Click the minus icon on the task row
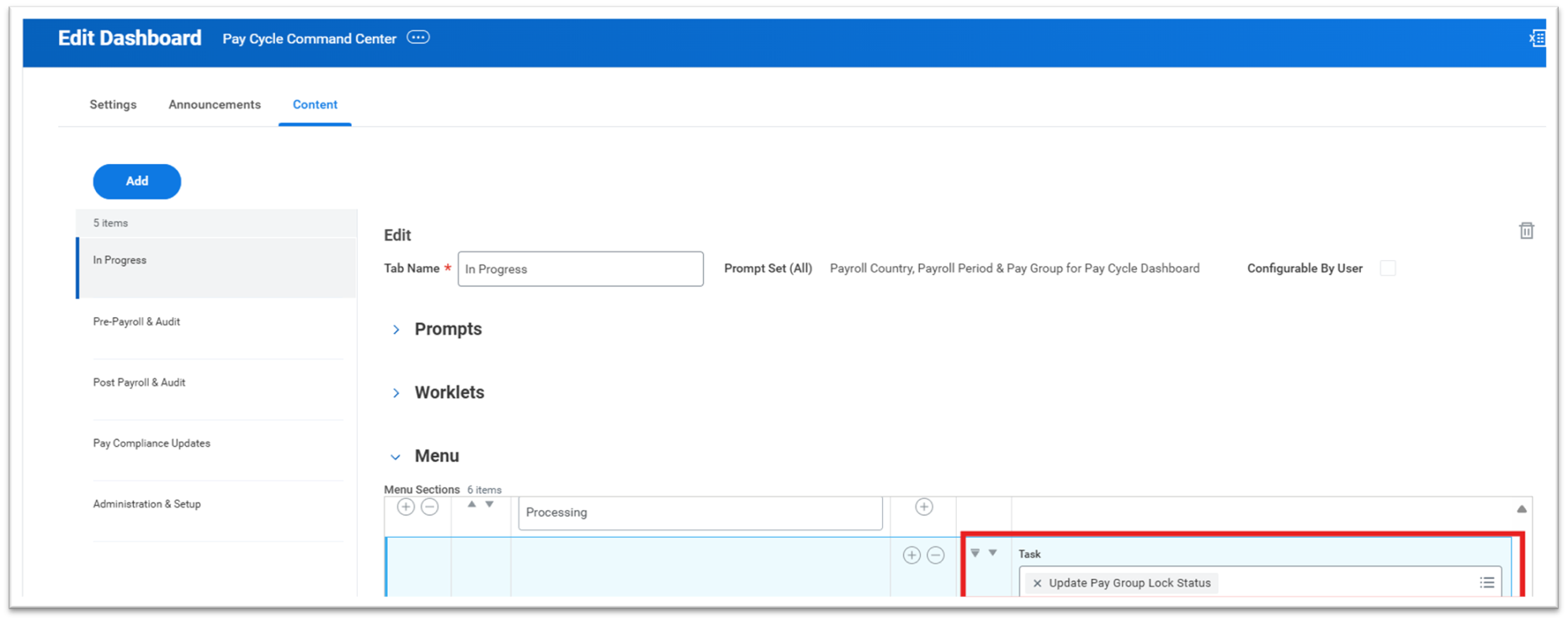The image size is (1568, 621). coord(935,555)
